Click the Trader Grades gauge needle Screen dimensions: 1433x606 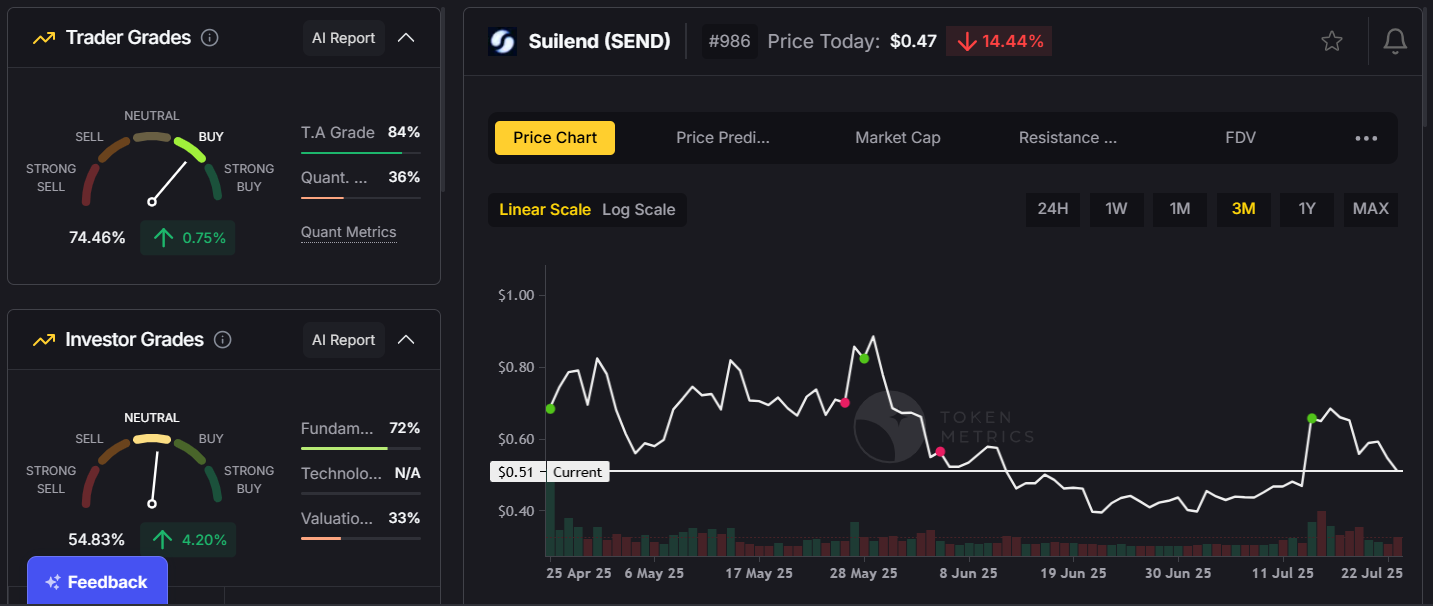[x=169, y=182]
